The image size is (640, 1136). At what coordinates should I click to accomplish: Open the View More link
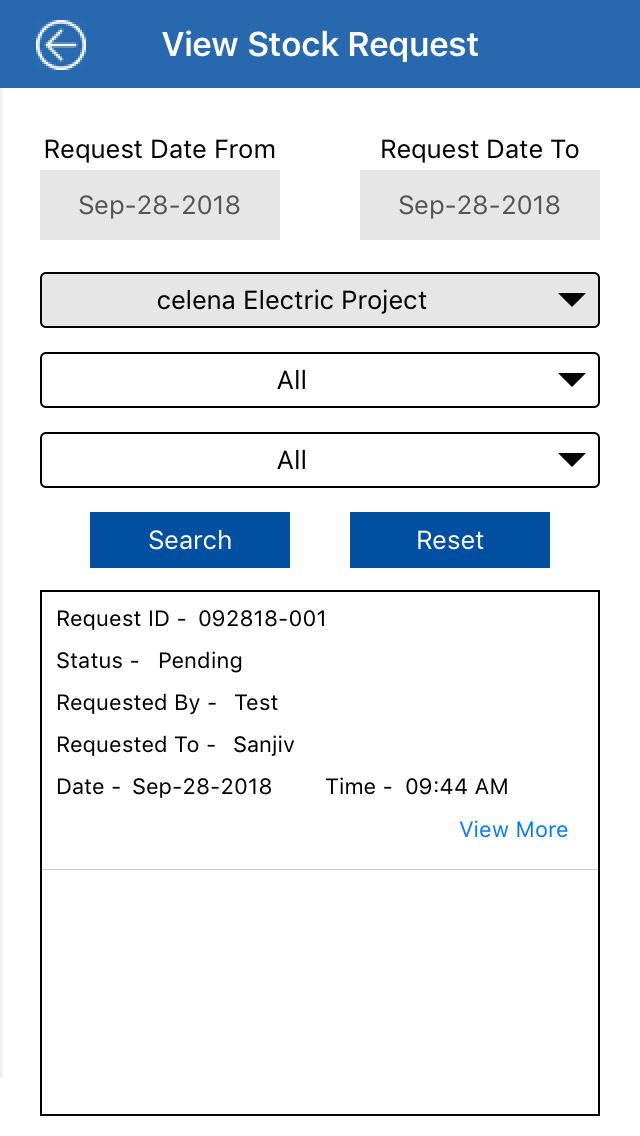tap(513, 830)
